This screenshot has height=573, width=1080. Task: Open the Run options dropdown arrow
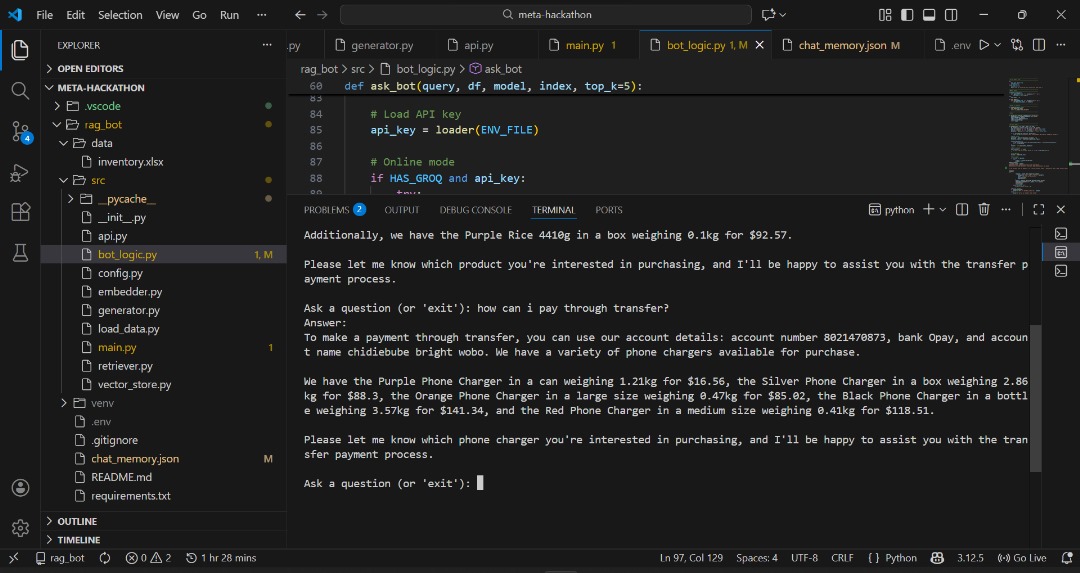coord(997,45)
